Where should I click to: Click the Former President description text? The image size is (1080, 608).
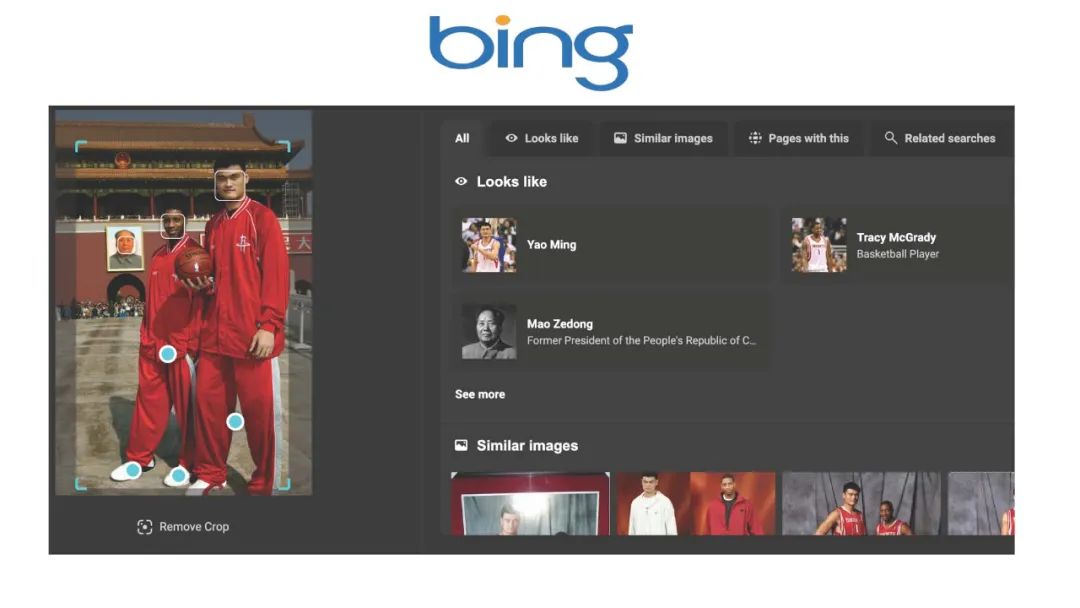[x=641, y=340]
